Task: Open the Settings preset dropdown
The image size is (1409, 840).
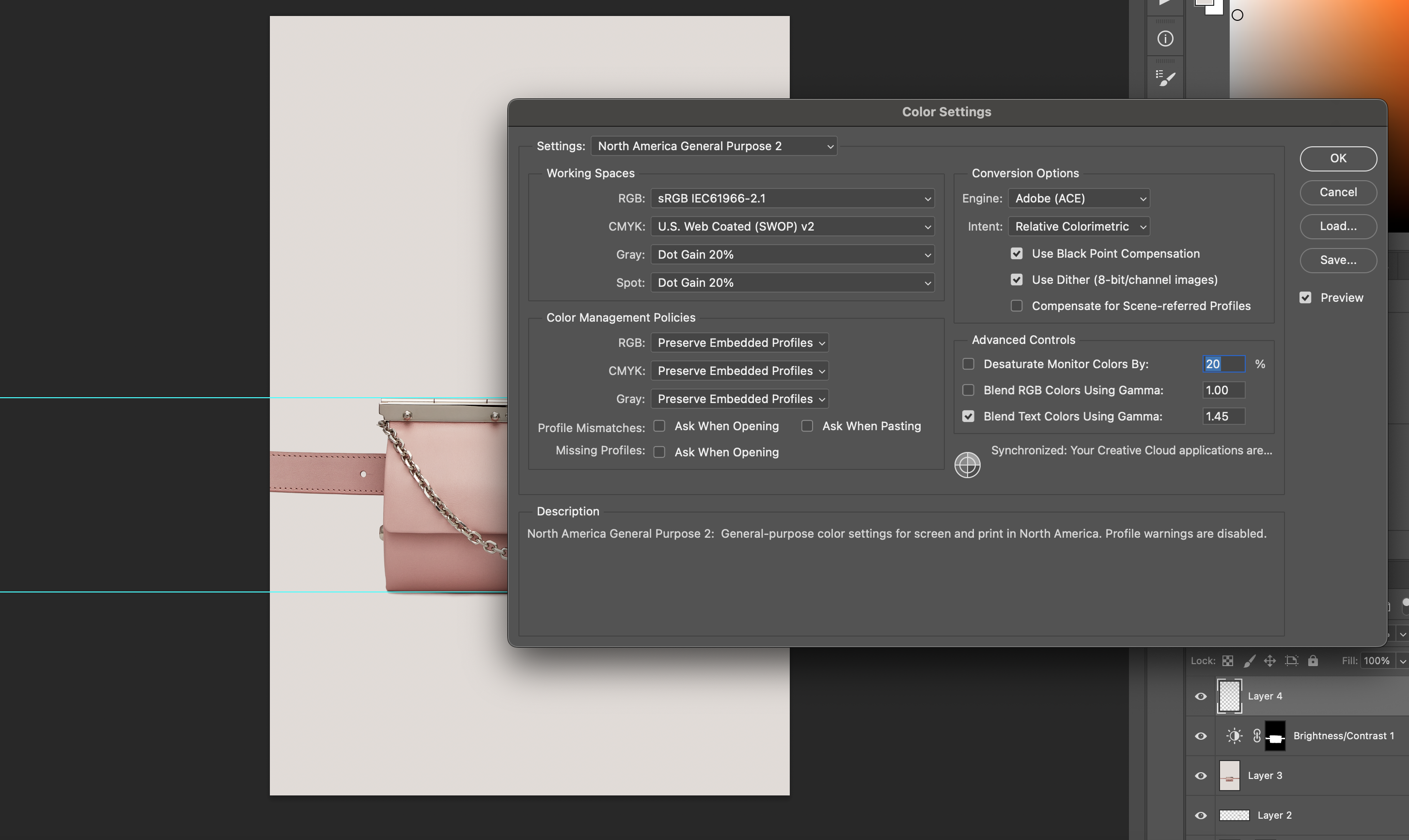Action: coord(713,146)
